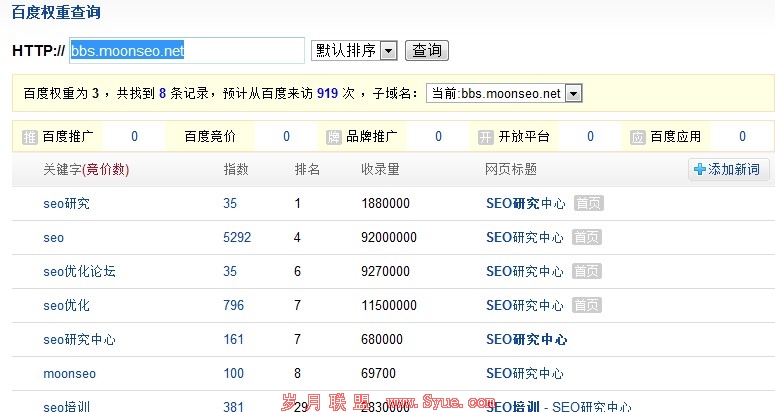Open page title in seo优化 row
The height and width of the screenshot is (412, 775).
coord(524,305)
